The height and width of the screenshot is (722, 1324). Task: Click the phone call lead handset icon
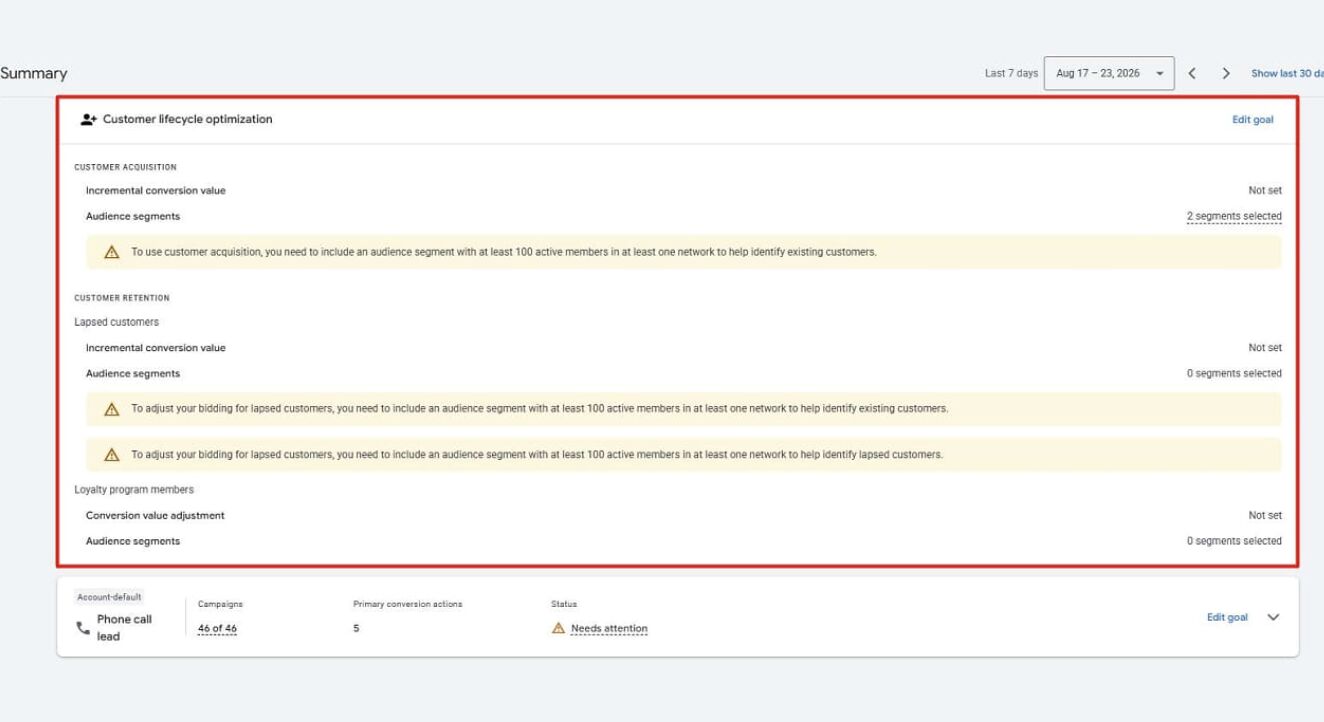83,628
